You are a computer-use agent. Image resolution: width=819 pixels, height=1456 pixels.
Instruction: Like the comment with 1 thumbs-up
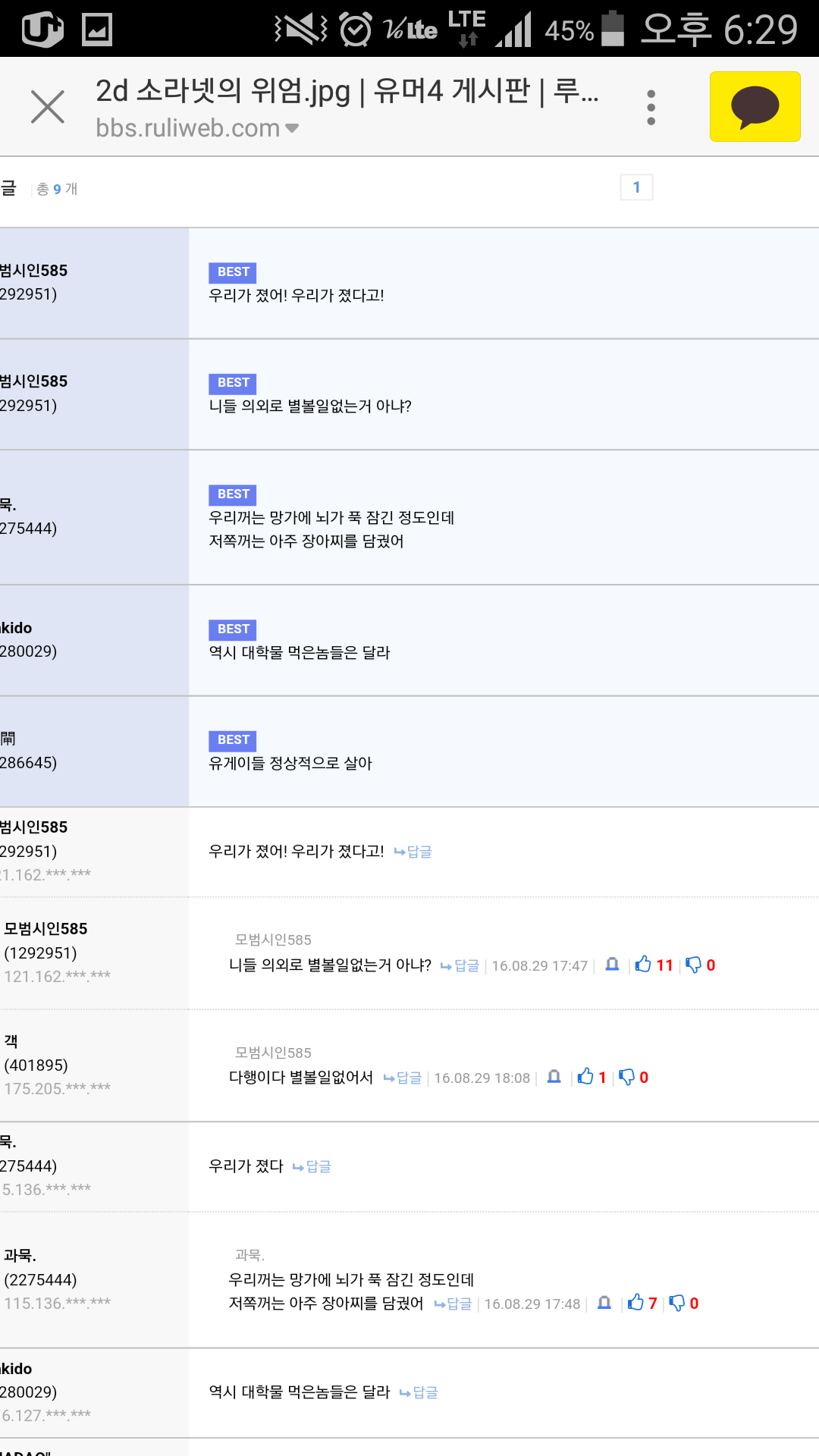pyautogui.click(x=585, y=1077)
